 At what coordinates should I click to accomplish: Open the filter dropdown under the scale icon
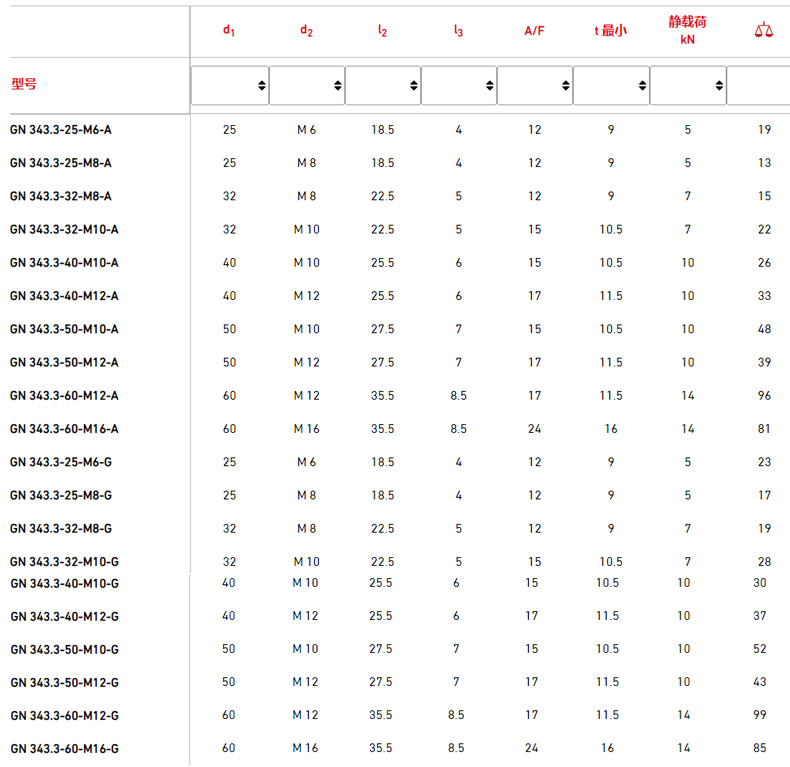(x=758, y=85)
